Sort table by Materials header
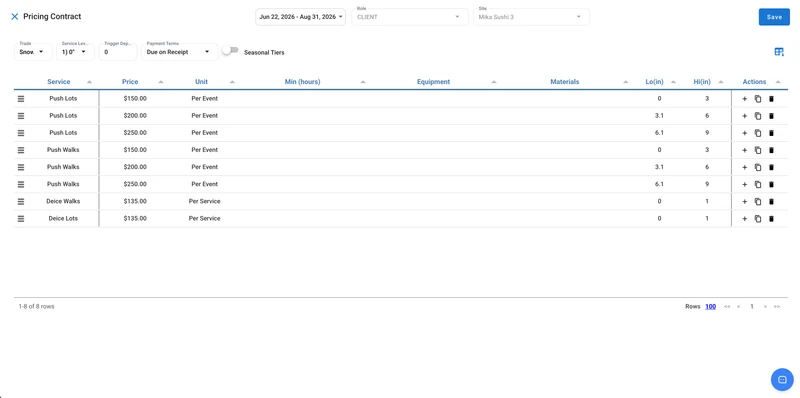Image resolution: width=800 pixels, height=398 pixels. click(x=564, y=82)
